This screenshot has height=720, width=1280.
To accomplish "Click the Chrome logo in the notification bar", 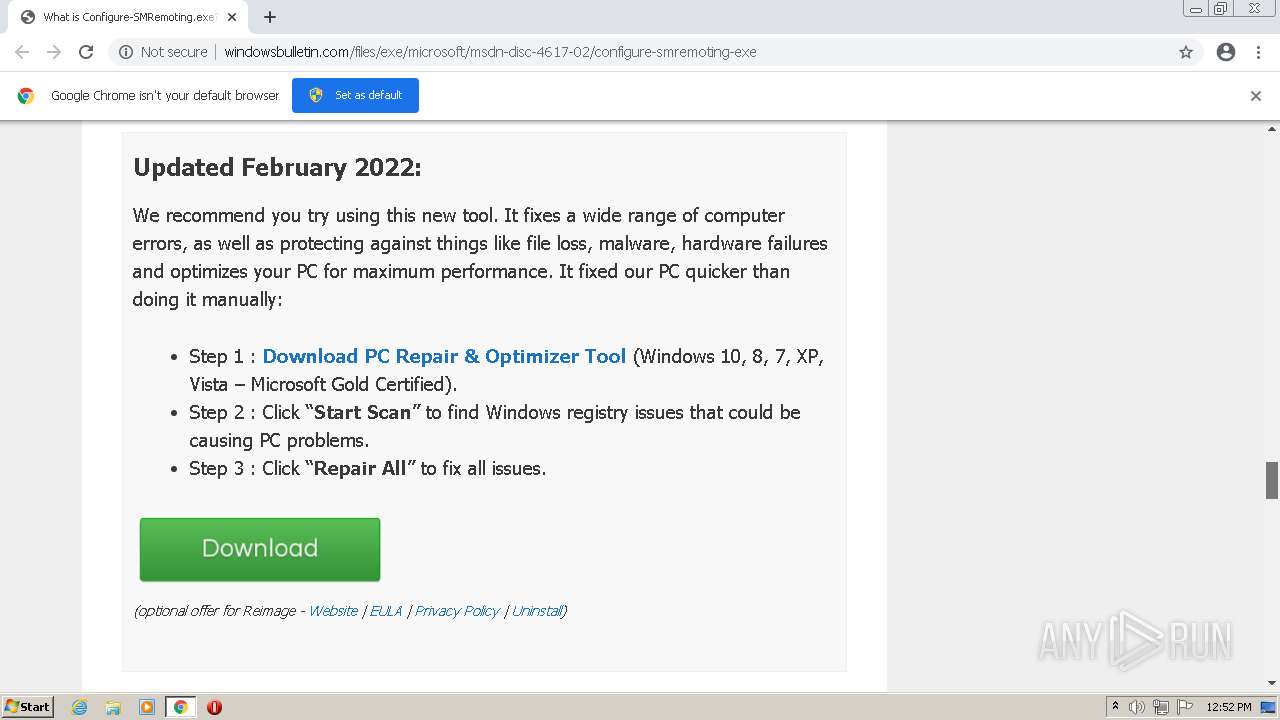I will (26, 96).
